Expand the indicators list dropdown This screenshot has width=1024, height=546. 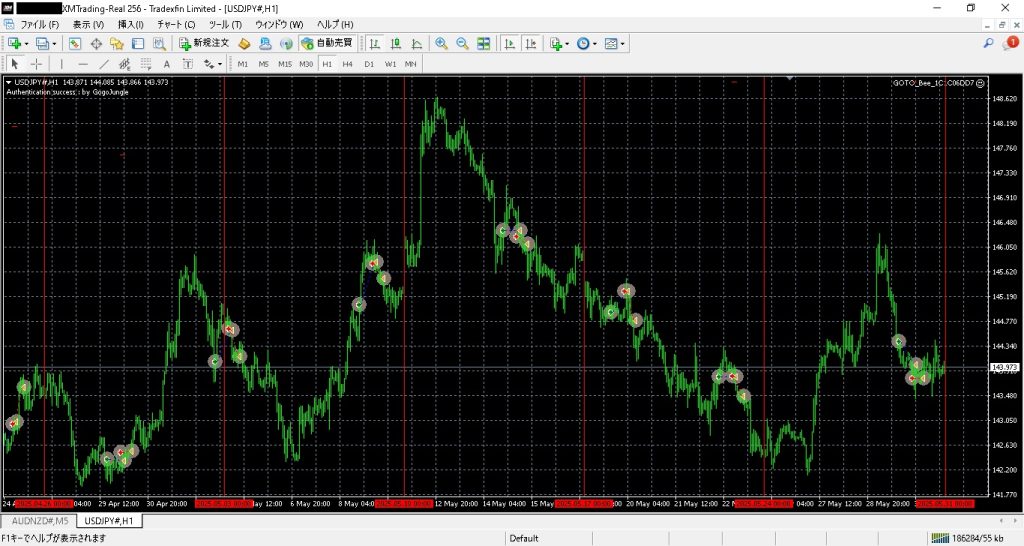[567, 44]
